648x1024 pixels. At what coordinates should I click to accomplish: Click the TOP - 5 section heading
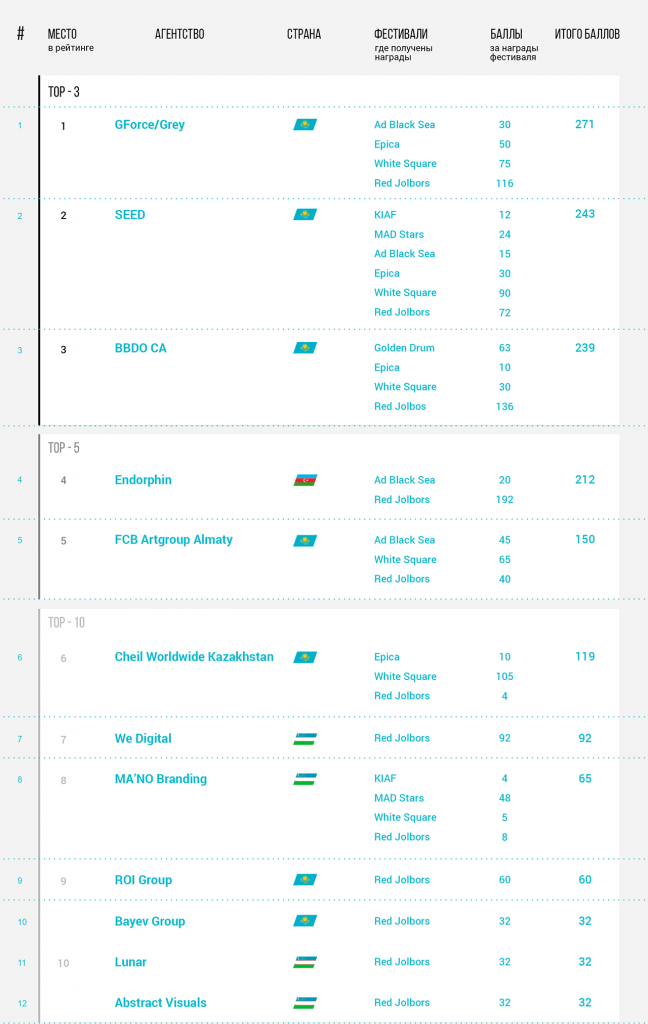64,448
